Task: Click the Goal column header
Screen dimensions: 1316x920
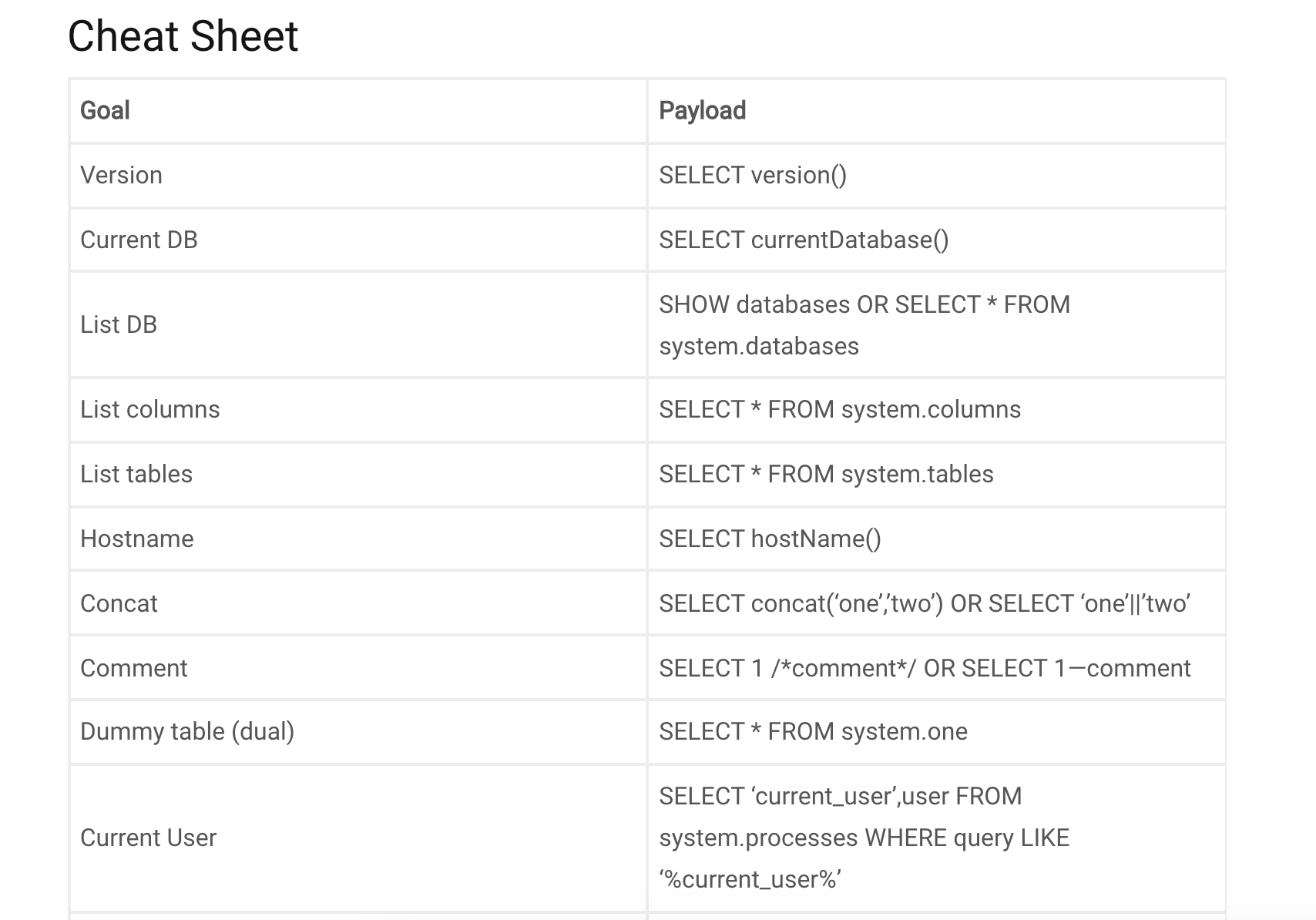Action: pos(105,110)
